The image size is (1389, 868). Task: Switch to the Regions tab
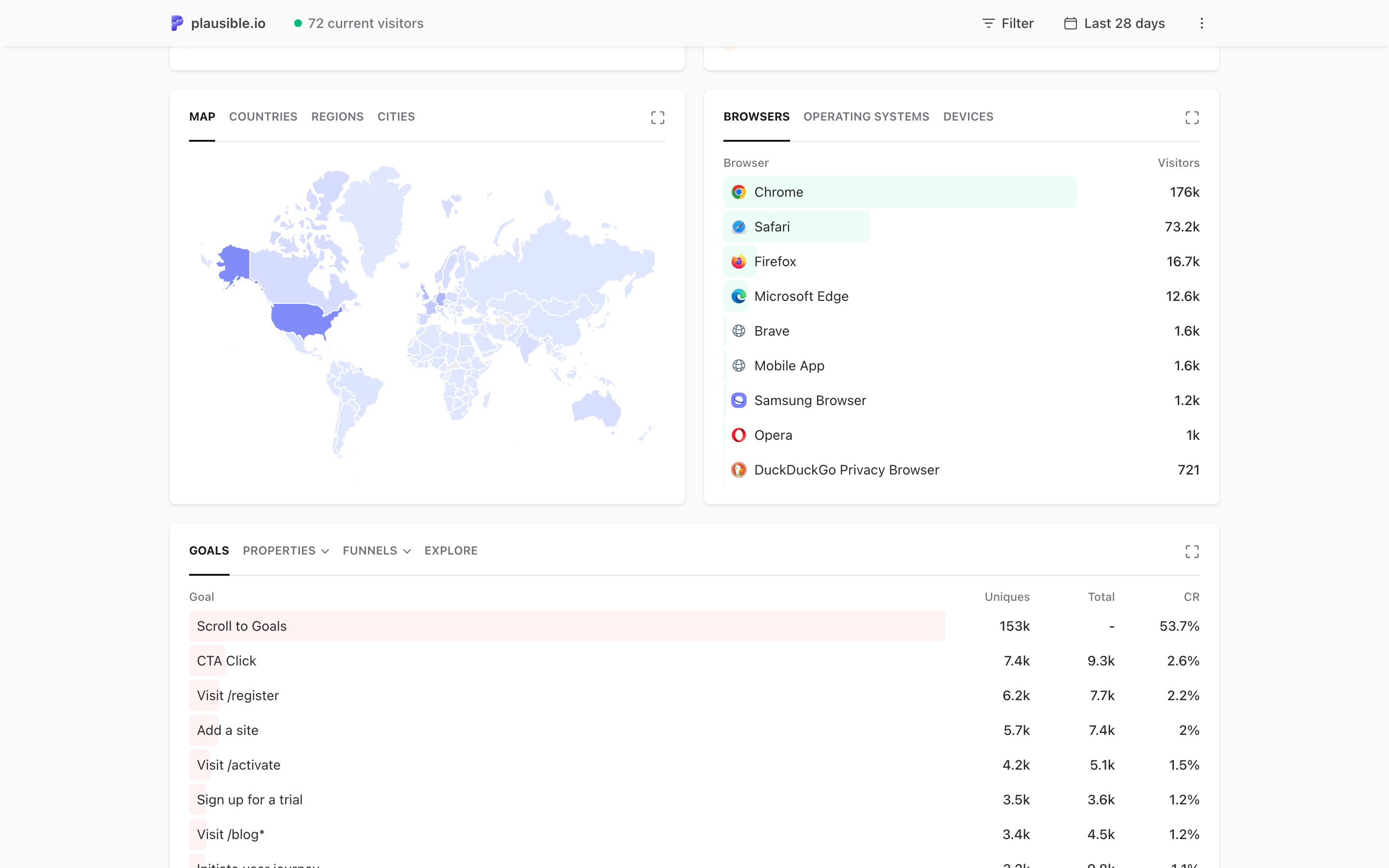[338, 117]
